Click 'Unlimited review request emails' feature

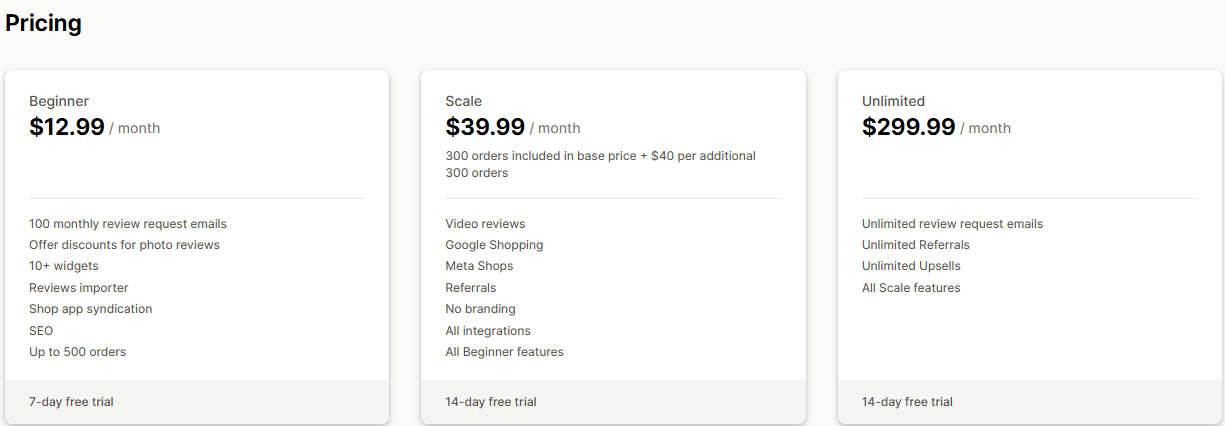coord(952,224)
